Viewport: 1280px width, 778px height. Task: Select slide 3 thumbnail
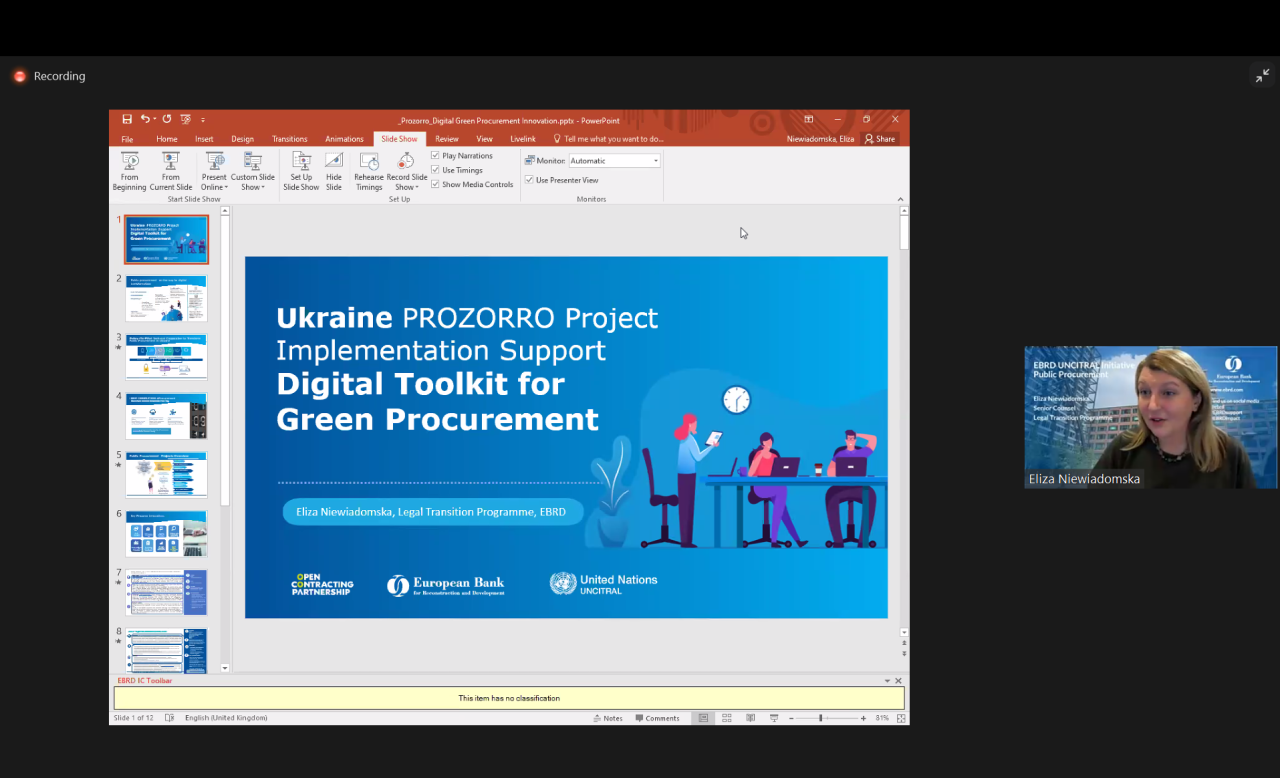point(166,357)
